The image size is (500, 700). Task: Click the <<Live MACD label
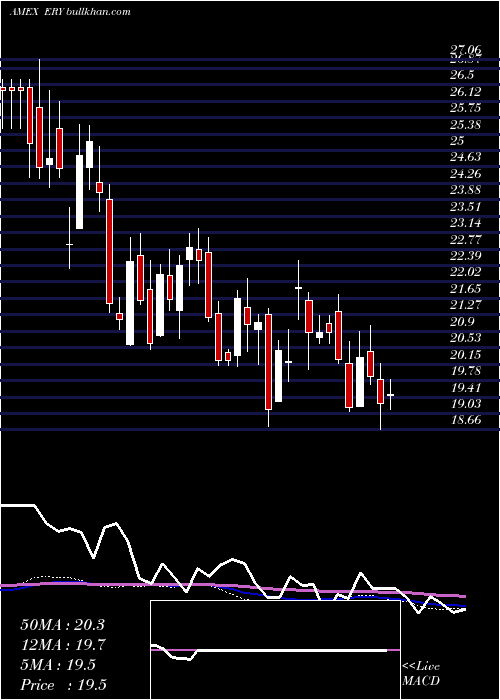coord(421,674)
